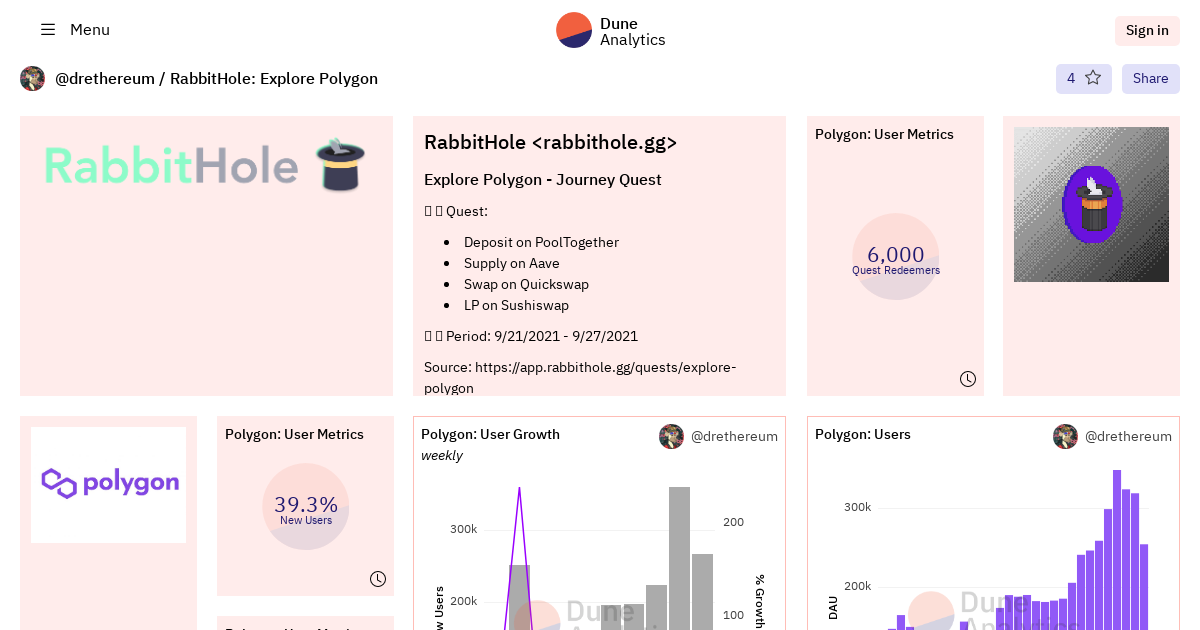Click the Polygon logo image
Image resolution: width=1200 pixels, height=630 pixels.
click(x=109, y=485)
